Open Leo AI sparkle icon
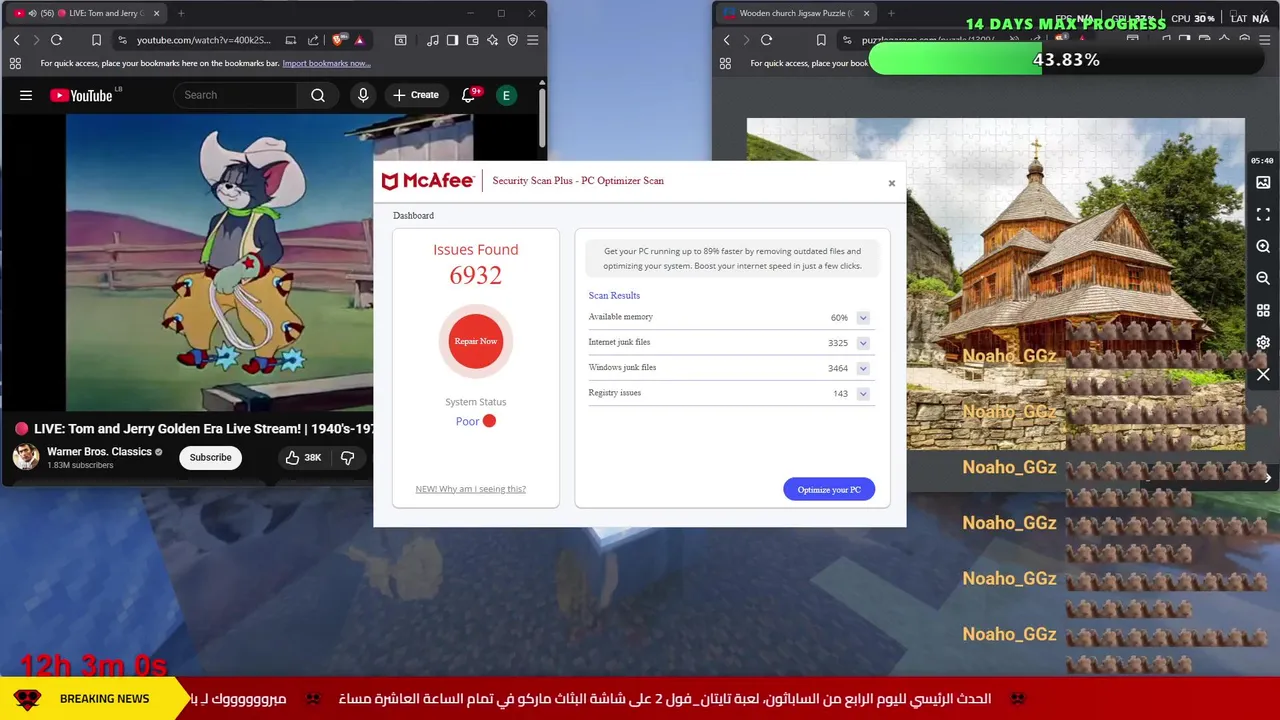The height and width of the screenshot is (720, 1280). click(492, 40)
